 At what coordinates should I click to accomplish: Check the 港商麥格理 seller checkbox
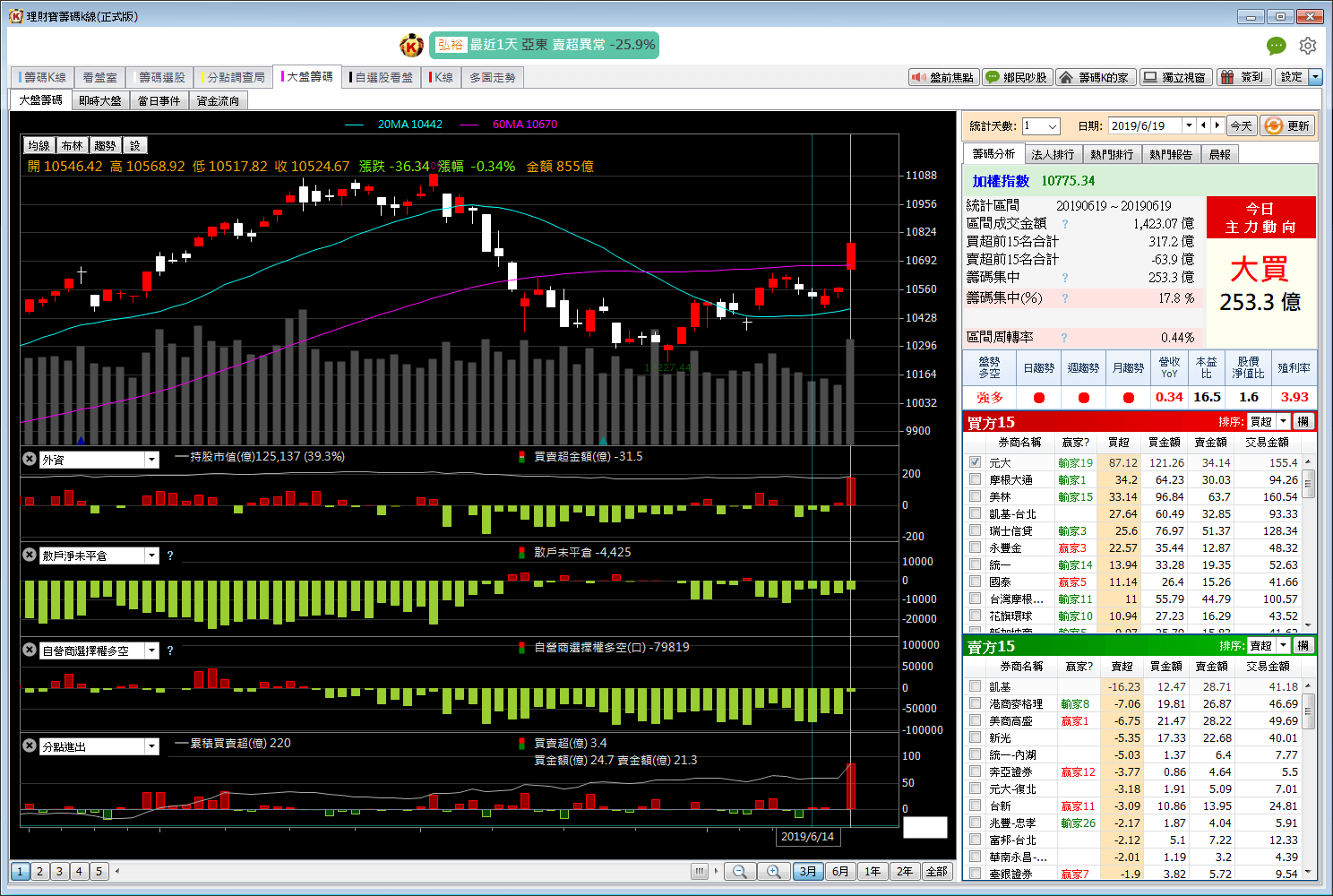click(975, 703)
